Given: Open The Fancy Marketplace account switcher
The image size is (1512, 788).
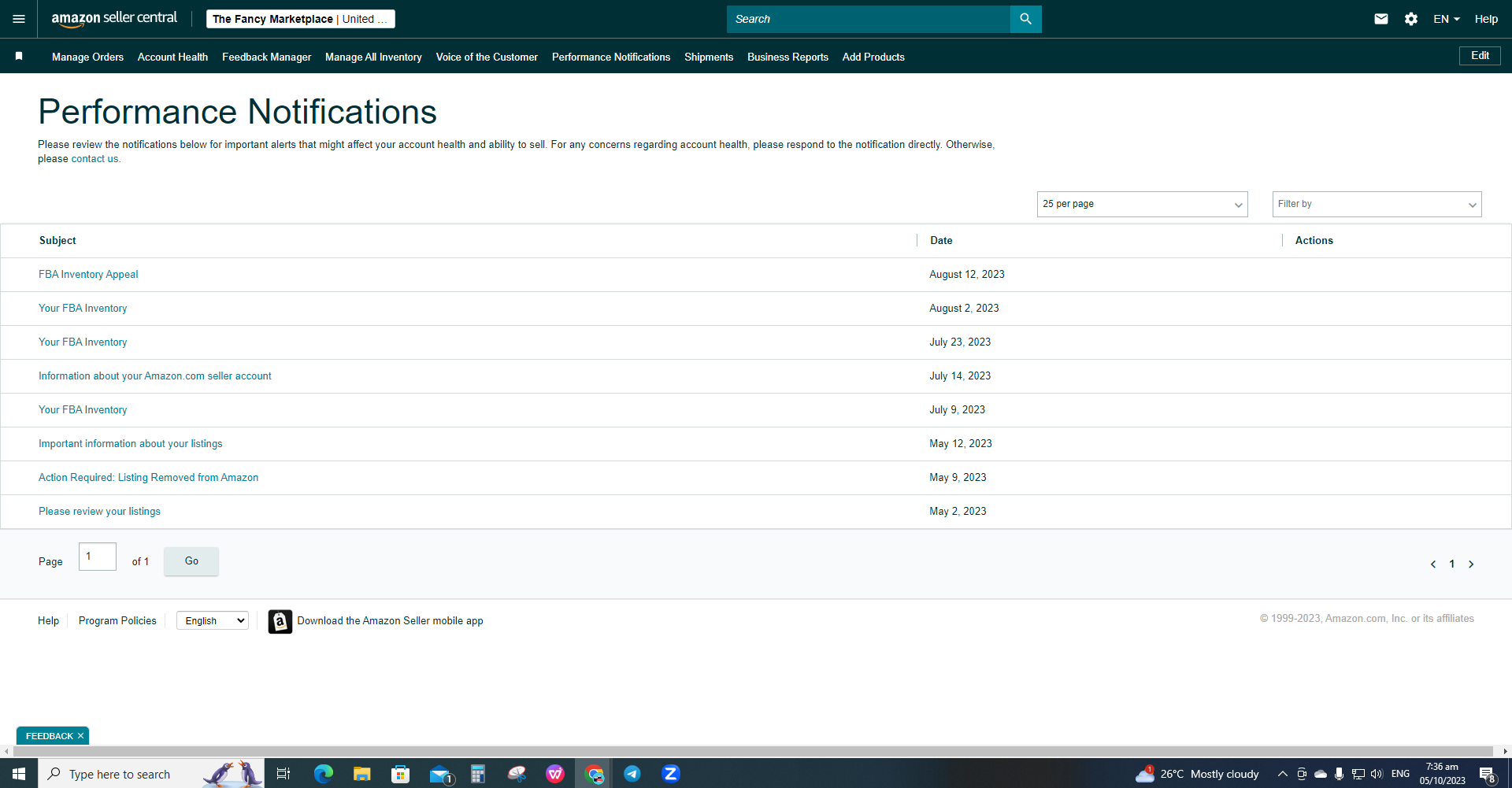Looking at the screenshot, I should tap(301, 19).
